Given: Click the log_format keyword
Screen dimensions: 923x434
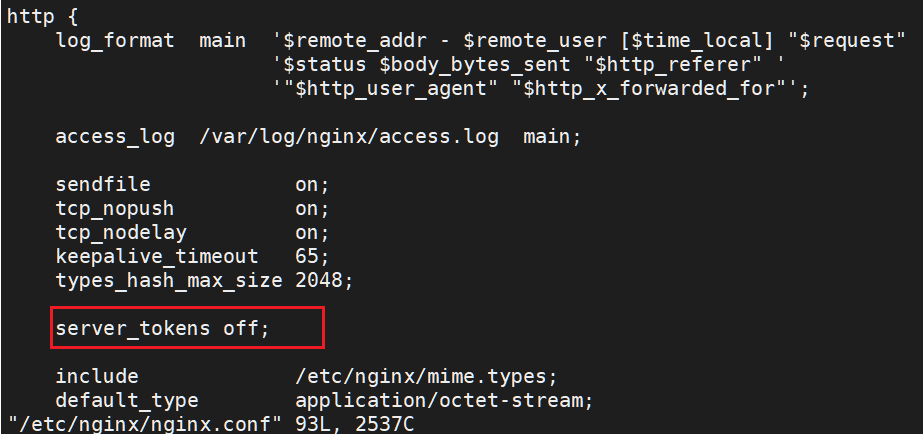Looking at the screenshot, I should click(x=115, y=41).
